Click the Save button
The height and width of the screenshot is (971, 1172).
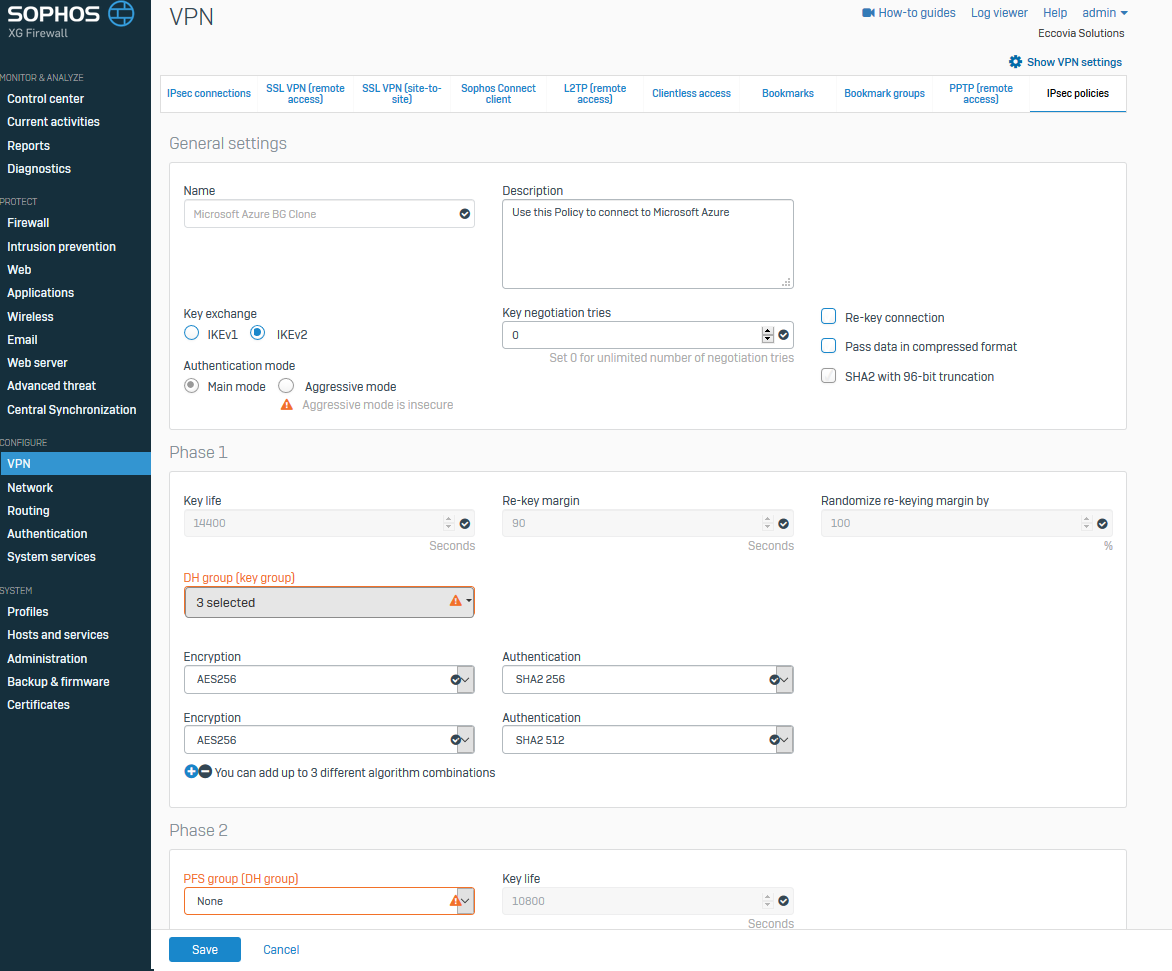205,950
